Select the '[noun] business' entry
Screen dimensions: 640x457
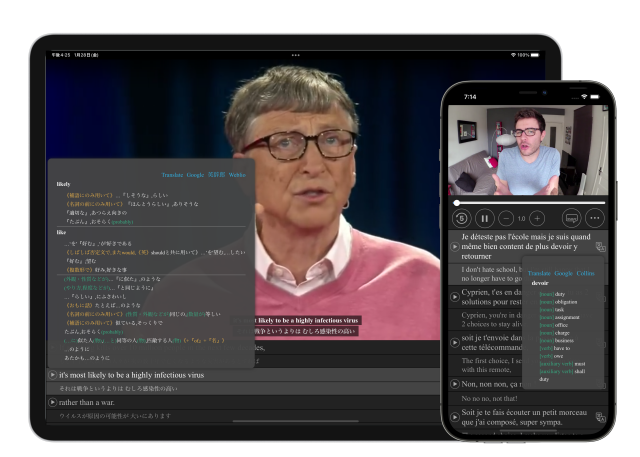[x=556, y=340]
